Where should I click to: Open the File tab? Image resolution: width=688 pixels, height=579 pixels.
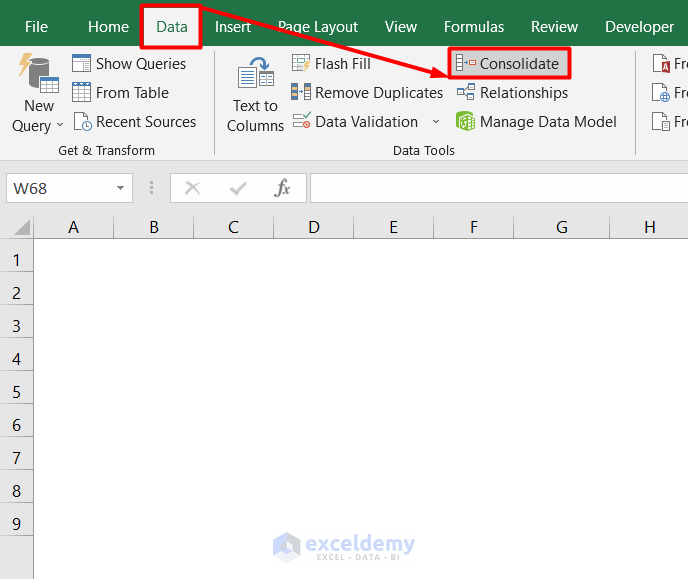point(36,27)
